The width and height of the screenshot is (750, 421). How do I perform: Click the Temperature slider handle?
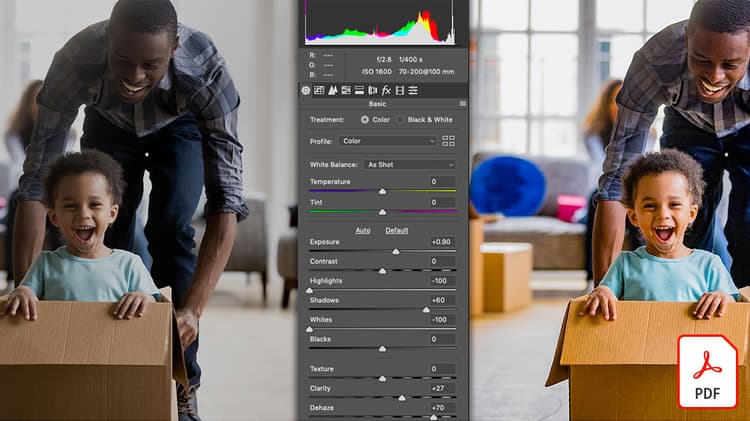382,191
